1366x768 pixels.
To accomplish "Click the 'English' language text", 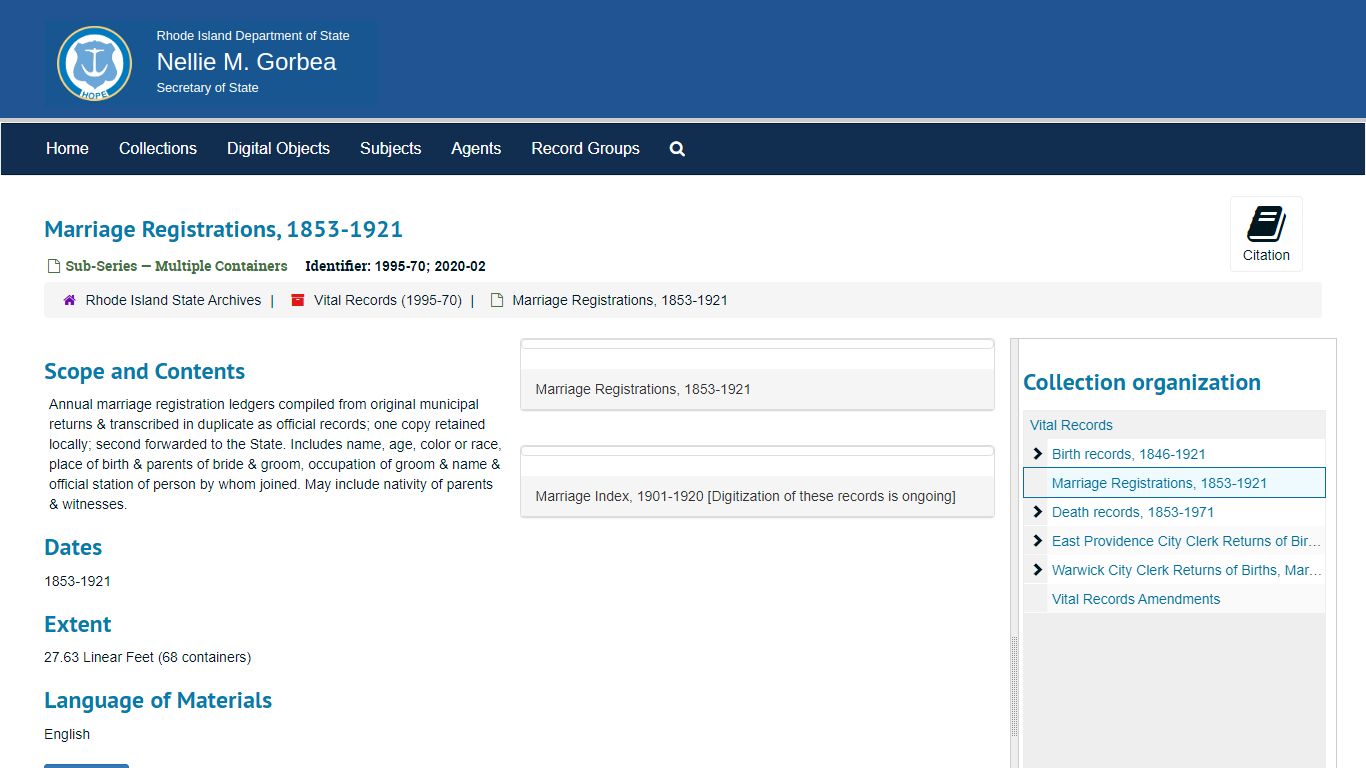I will (x=67, y=734).
